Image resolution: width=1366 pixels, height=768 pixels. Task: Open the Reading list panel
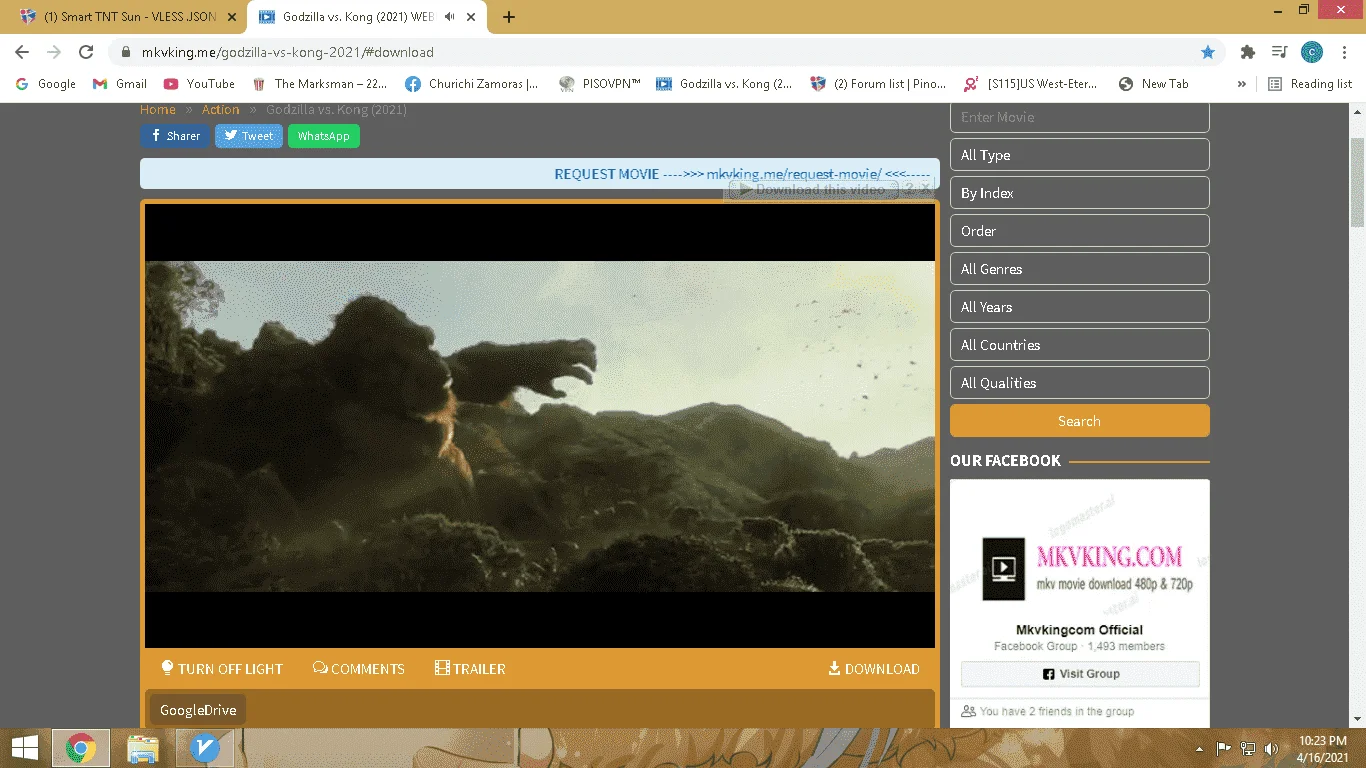(1310, 84)
